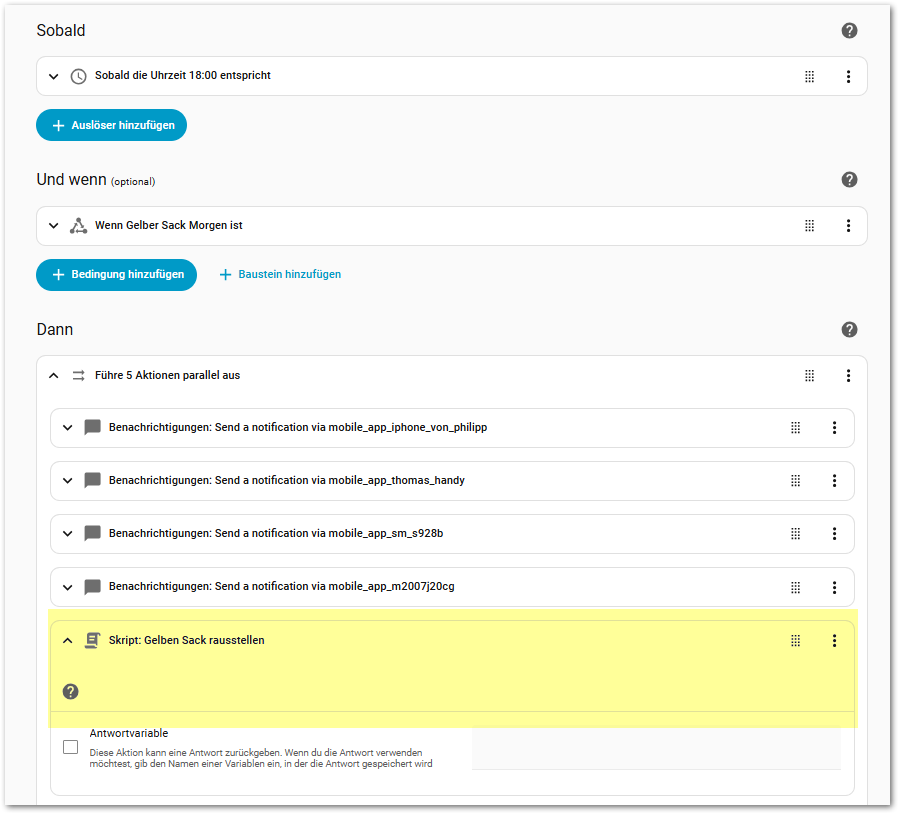
Task: Click help icon beside Sobald heading
Action: pyautogui.click(x=849, y=30)
